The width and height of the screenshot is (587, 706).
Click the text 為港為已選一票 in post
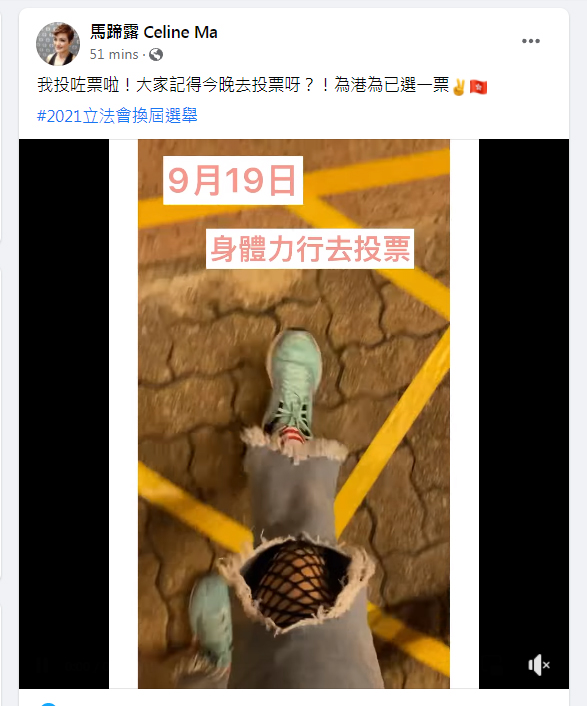[x=392, y=85]
